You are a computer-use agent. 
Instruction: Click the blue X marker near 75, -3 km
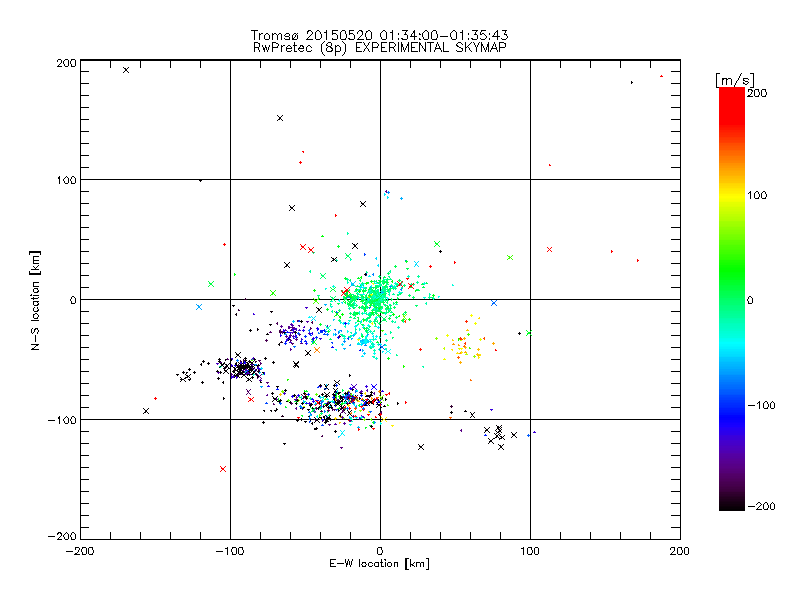point(494,303)
